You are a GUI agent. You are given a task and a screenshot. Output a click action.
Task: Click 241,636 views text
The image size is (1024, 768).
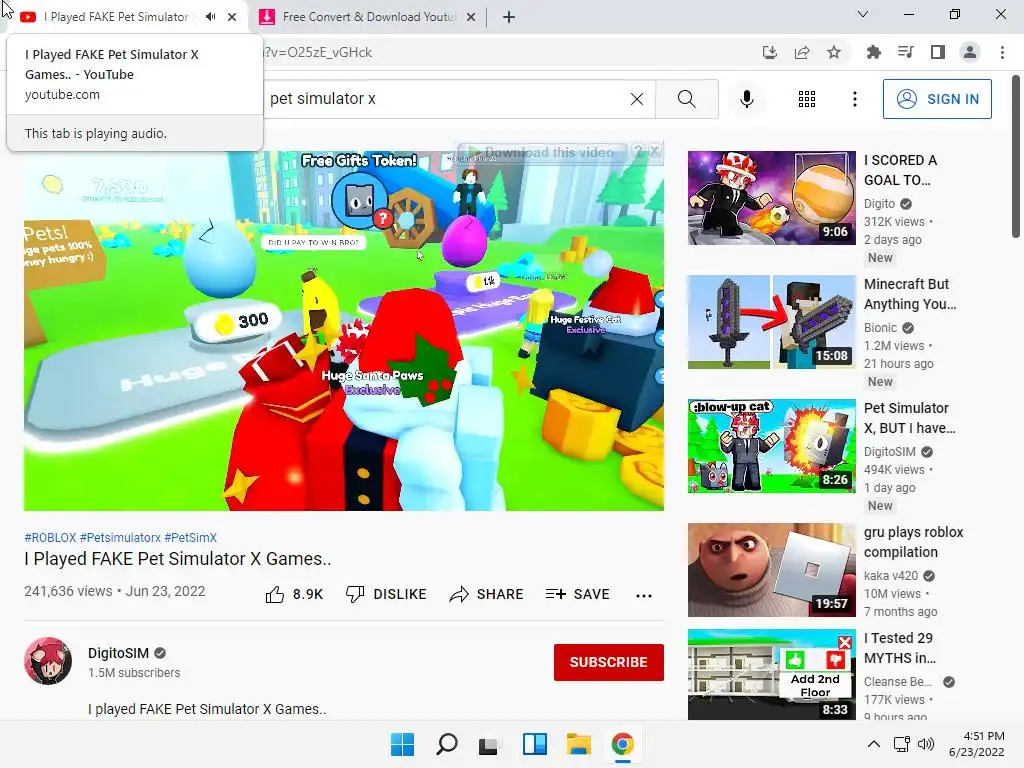(x=68, y=591)
